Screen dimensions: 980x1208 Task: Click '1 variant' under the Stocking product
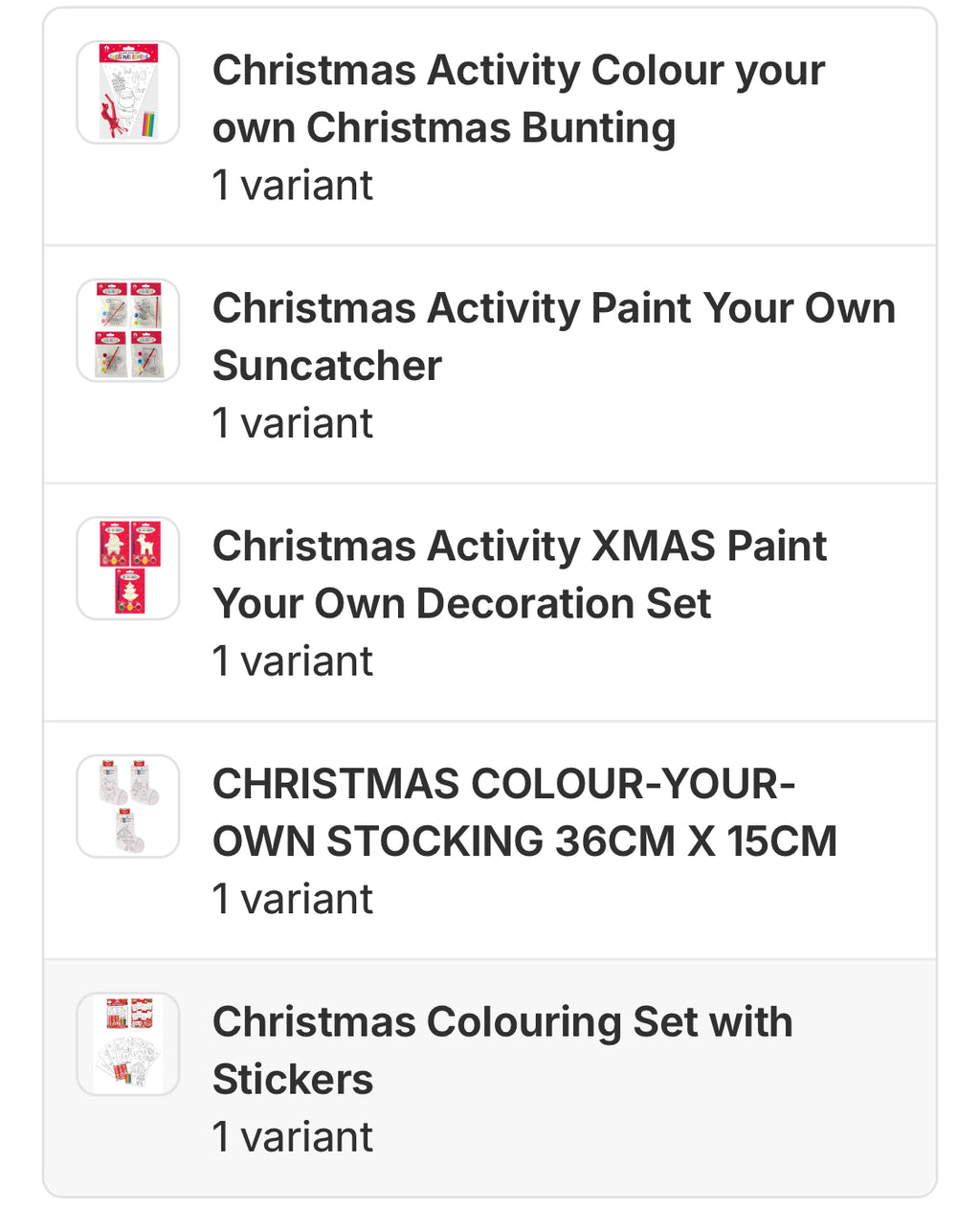292,899
